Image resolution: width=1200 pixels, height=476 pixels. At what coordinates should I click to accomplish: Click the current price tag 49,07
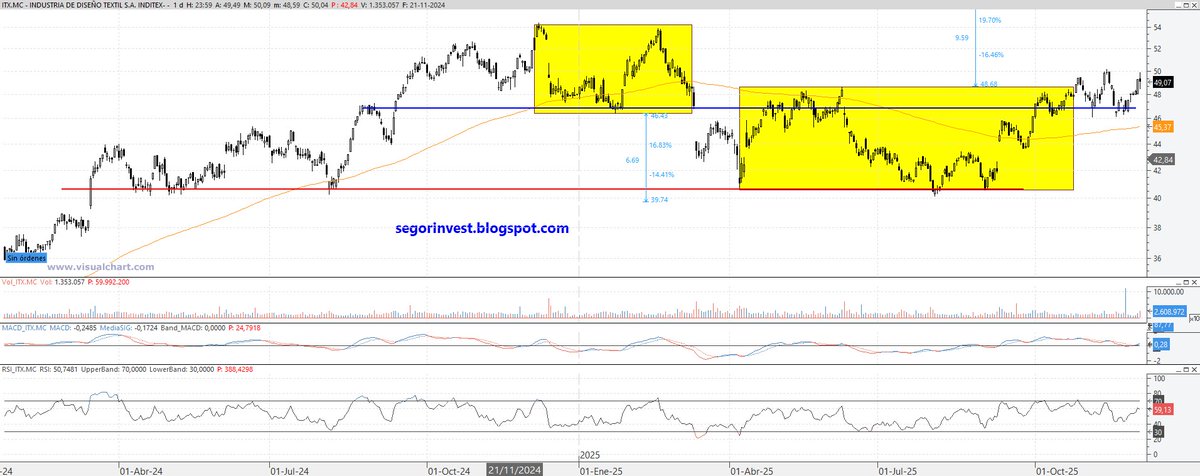(x=1161, y=83)
